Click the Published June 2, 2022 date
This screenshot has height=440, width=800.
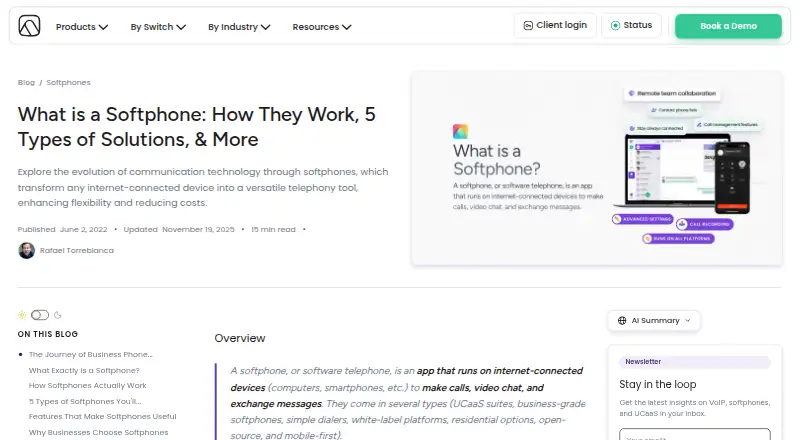coord(63,229)
